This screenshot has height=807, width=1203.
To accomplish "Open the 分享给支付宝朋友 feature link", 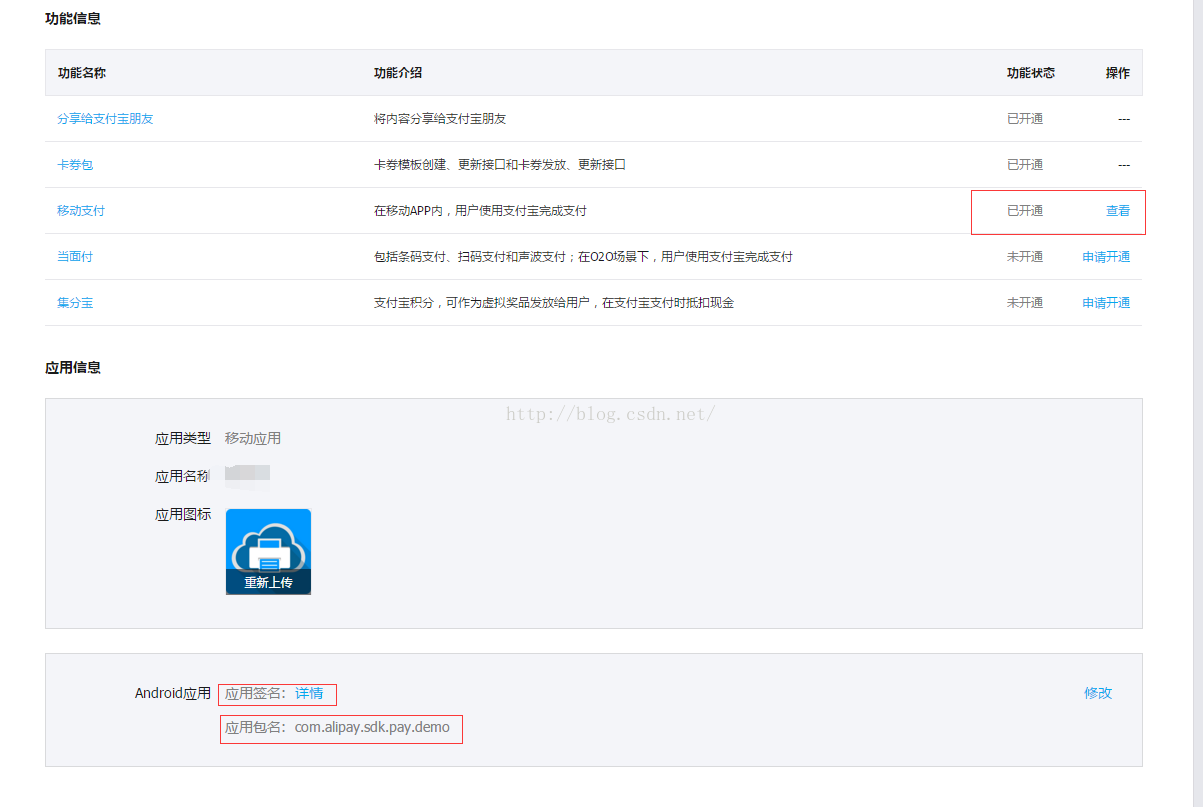I will click(x=105, y=118).
